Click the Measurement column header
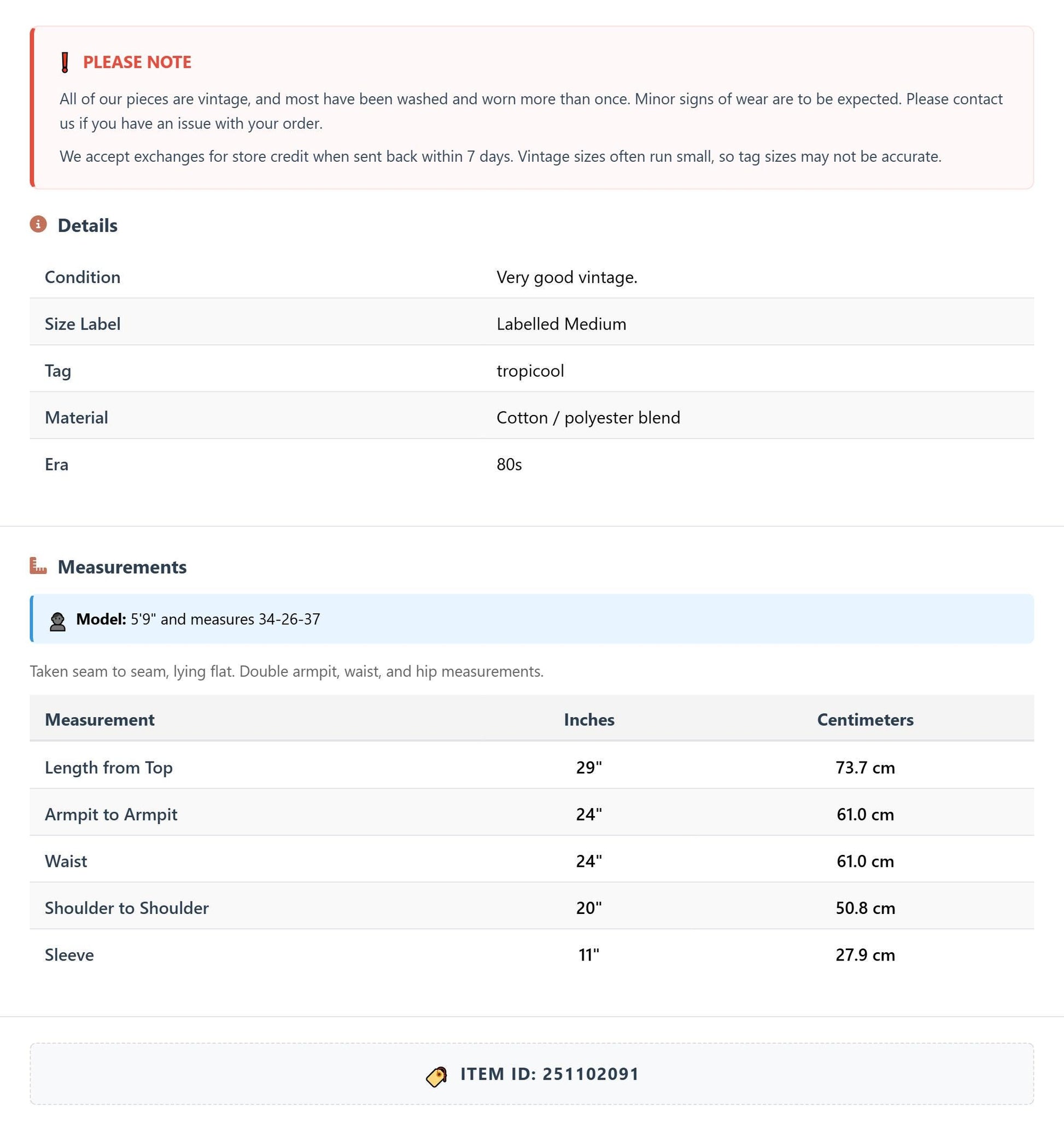The height and width of the screenshot is (1131, 1064). (x=100, y=719)
